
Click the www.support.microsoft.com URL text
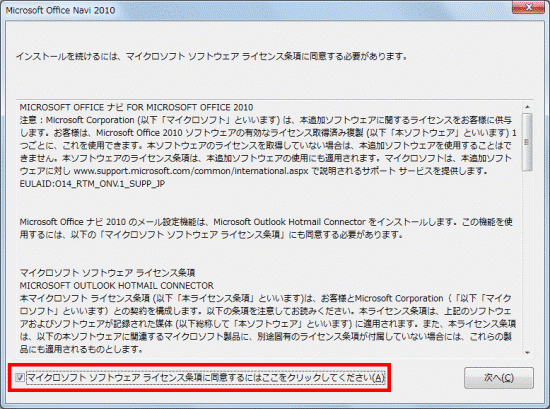click(x=191, y=171)
